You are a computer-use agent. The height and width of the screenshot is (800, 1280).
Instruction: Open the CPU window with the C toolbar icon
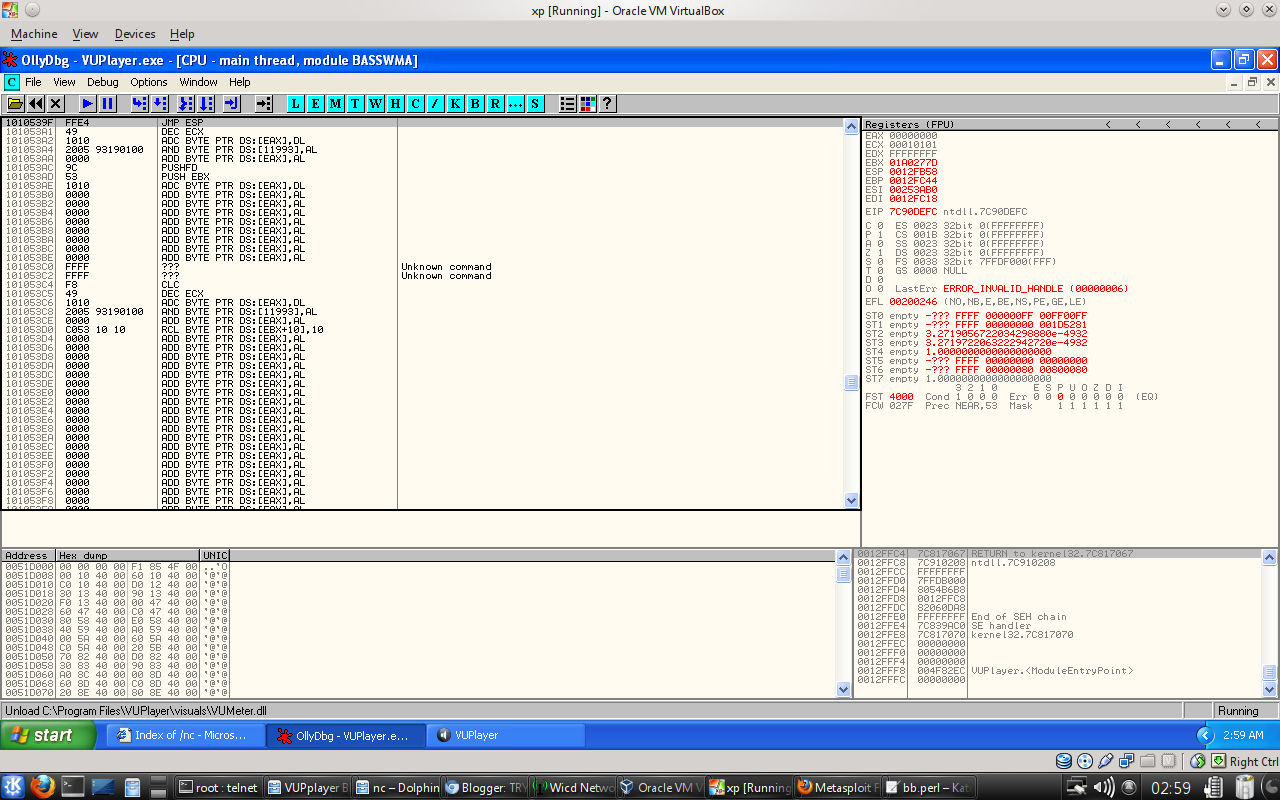tap(416, 103)
